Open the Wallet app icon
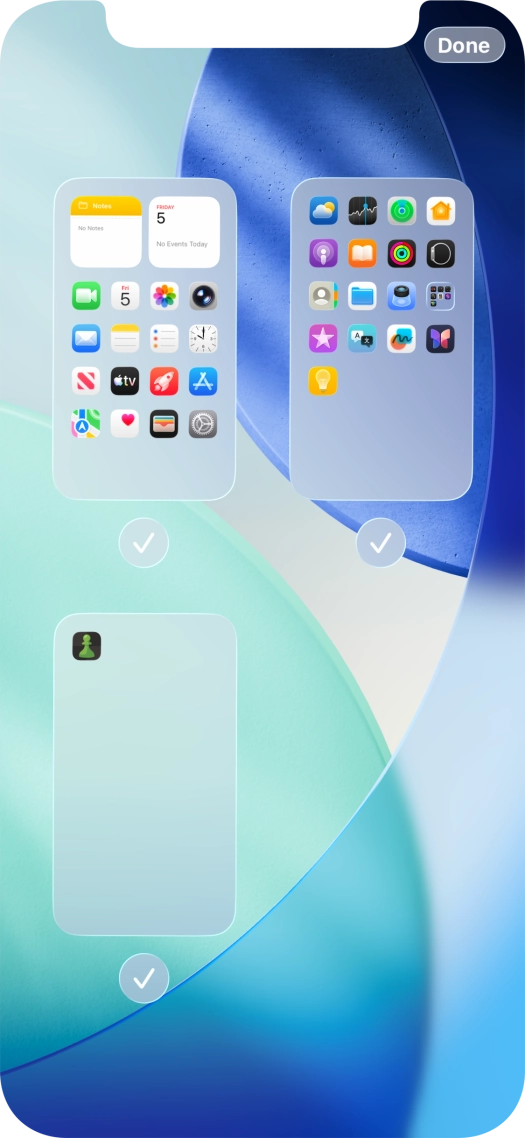Image resolution: width=525 pixels, height=1138 pixels. point(164,424)
